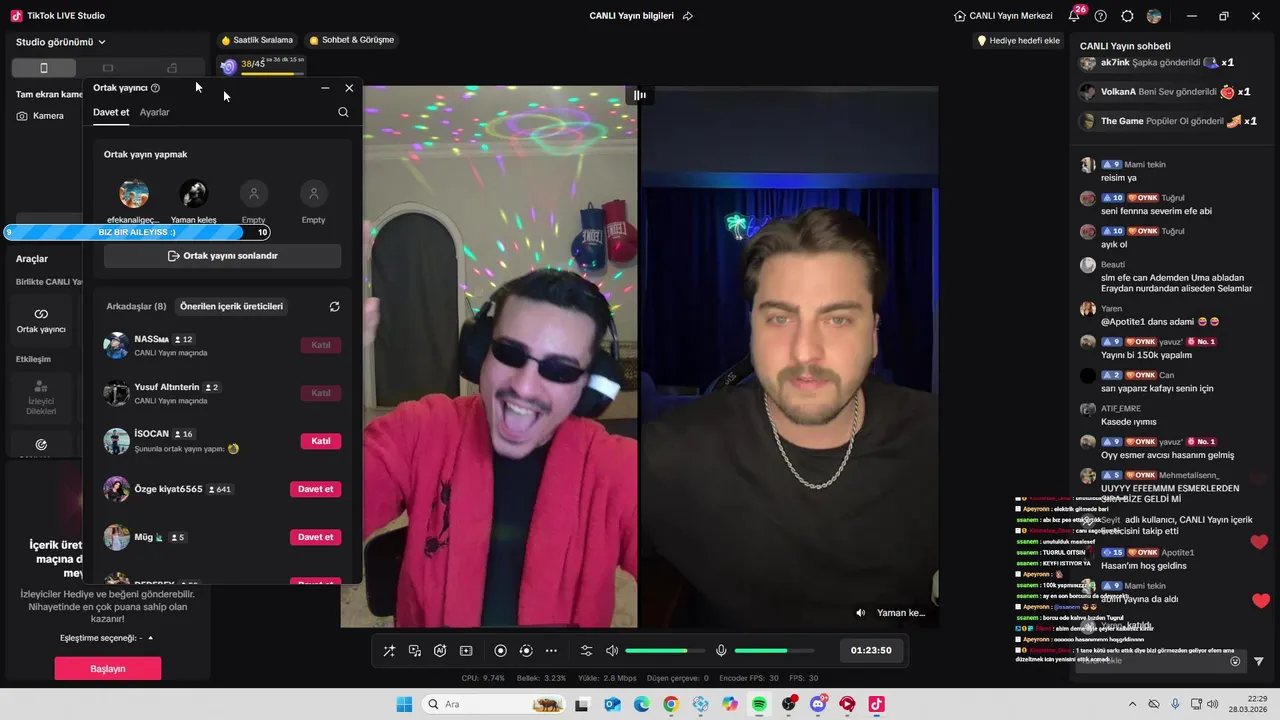Click the Yusuf Altınterin user row

pos(222,393)
